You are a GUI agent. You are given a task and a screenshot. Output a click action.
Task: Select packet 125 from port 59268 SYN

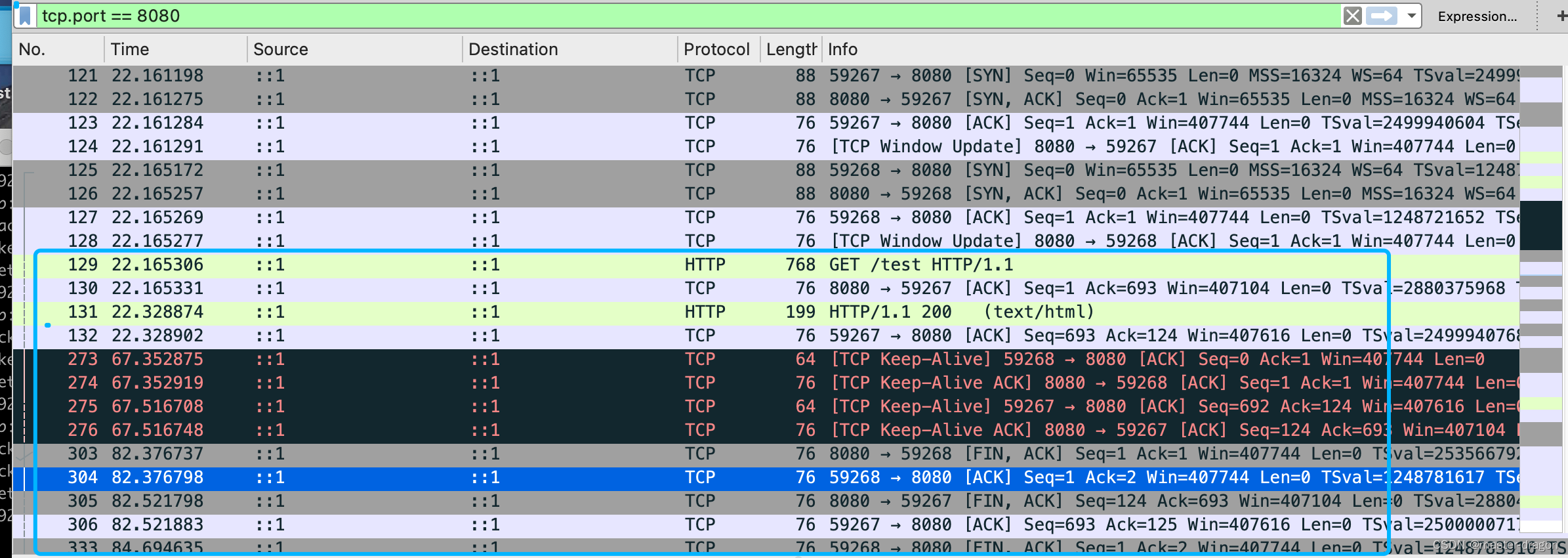pyautogui.click(x=766, y=171)
